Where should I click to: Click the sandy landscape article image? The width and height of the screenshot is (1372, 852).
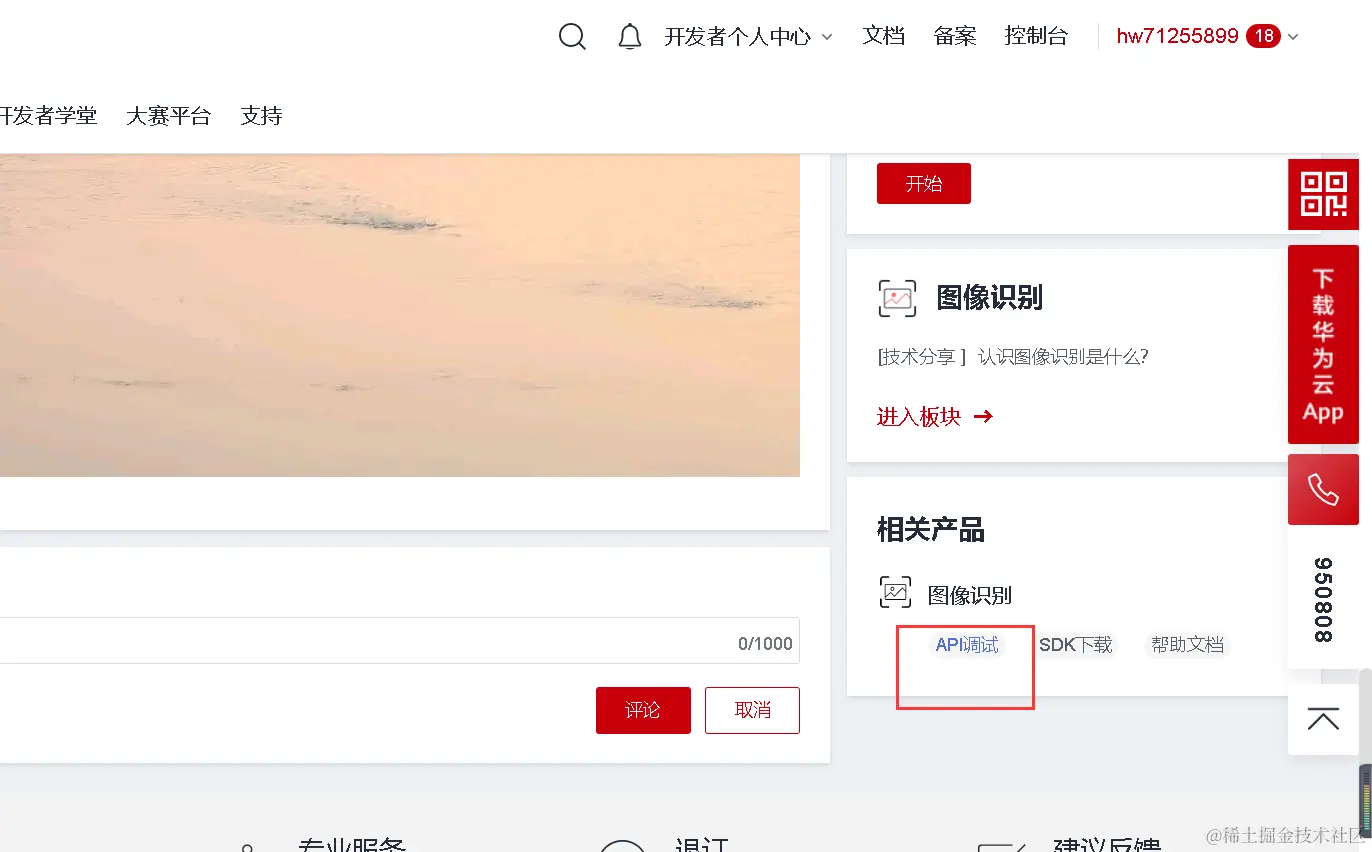coord(400,316)
